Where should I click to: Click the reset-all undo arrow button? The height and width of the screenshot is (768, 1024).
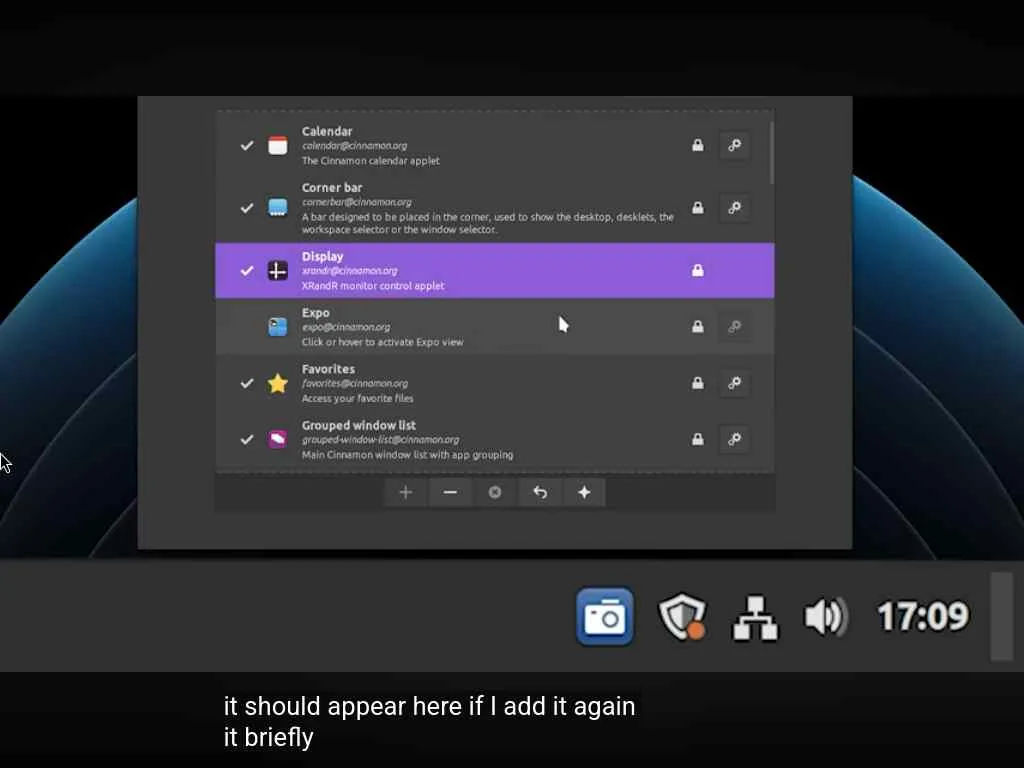point(539,492)
